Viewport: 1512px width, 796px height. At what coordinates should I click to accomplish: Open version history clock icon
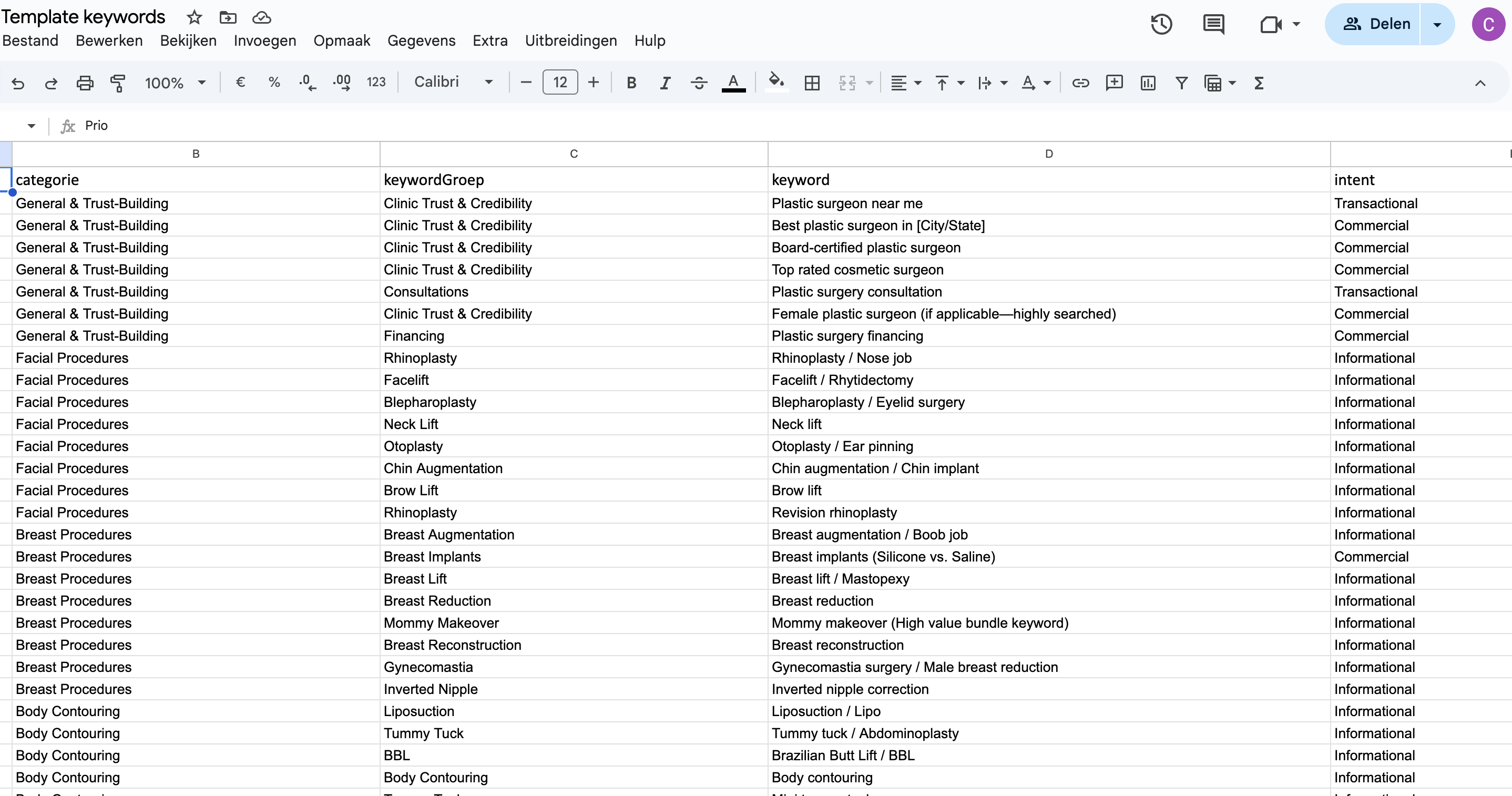point(1161,24)
